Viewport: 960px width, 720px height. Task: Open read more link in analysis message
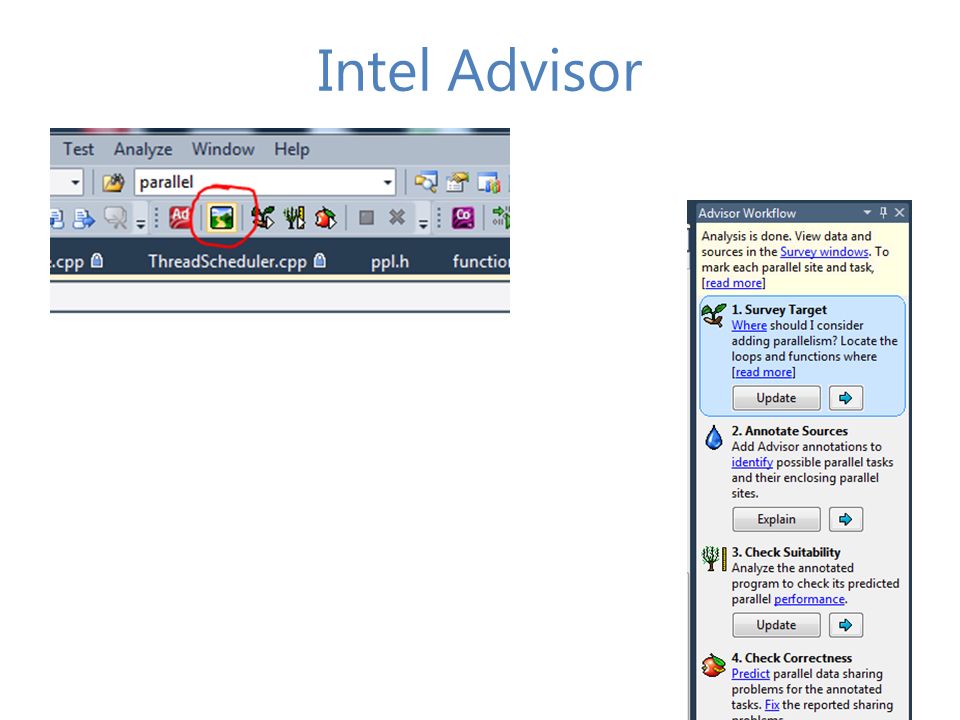733,283
